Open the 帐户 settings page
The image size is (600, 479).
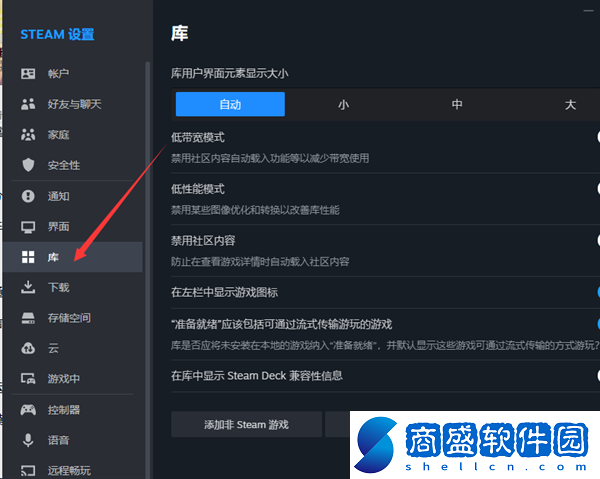coord(73,73)
